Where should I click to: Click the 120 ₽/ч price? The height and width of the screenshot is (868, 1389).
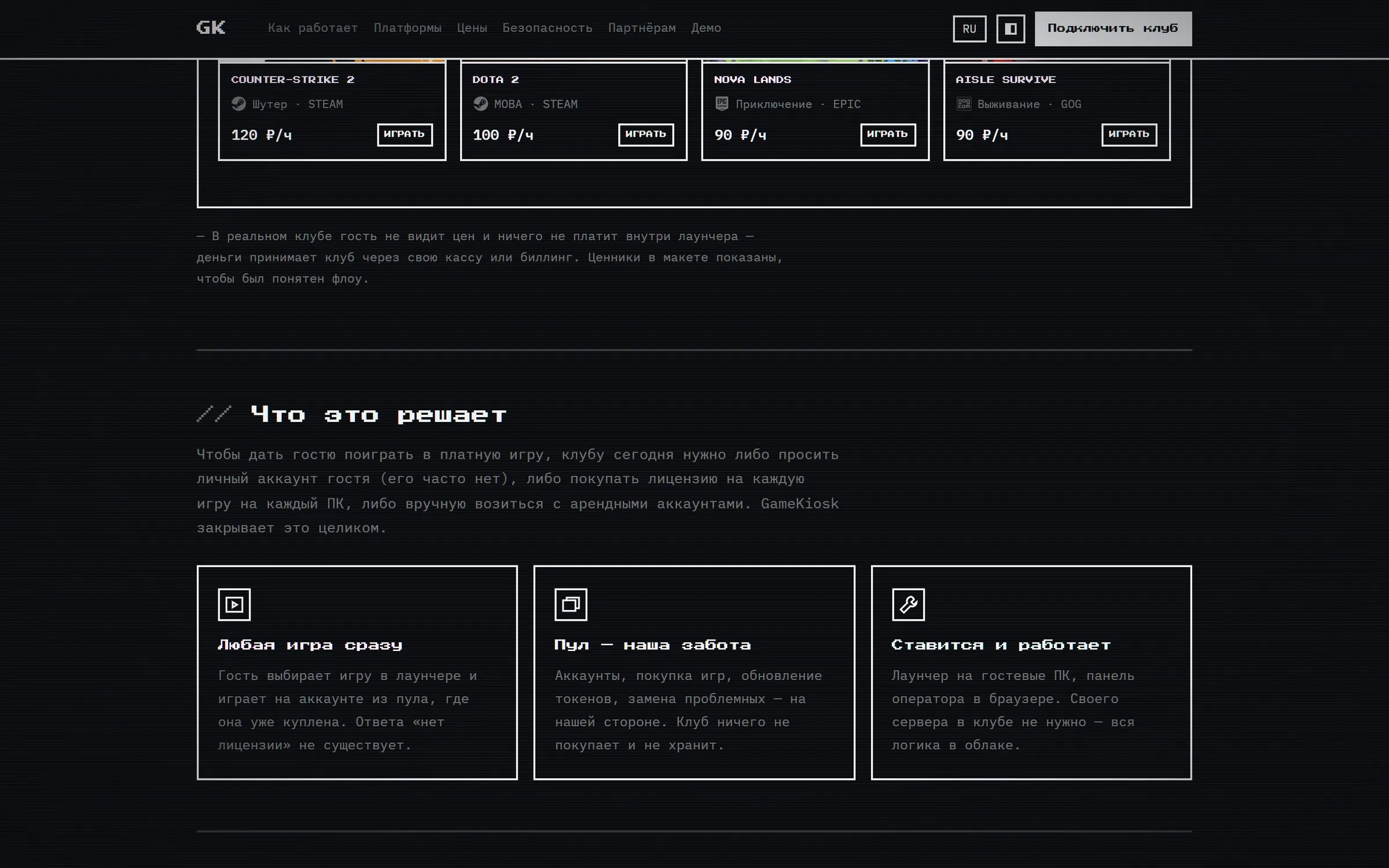[262, 135]
